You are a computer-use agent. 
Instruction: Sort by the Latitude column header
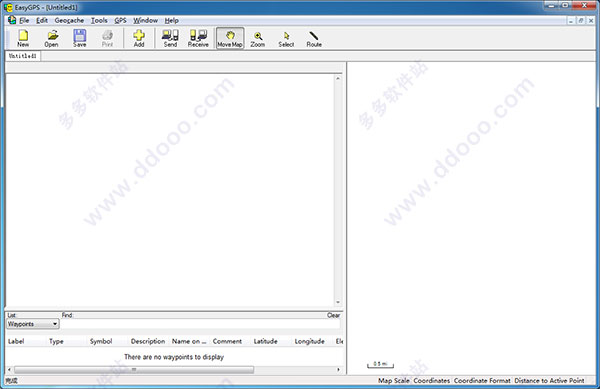[265, 341]
